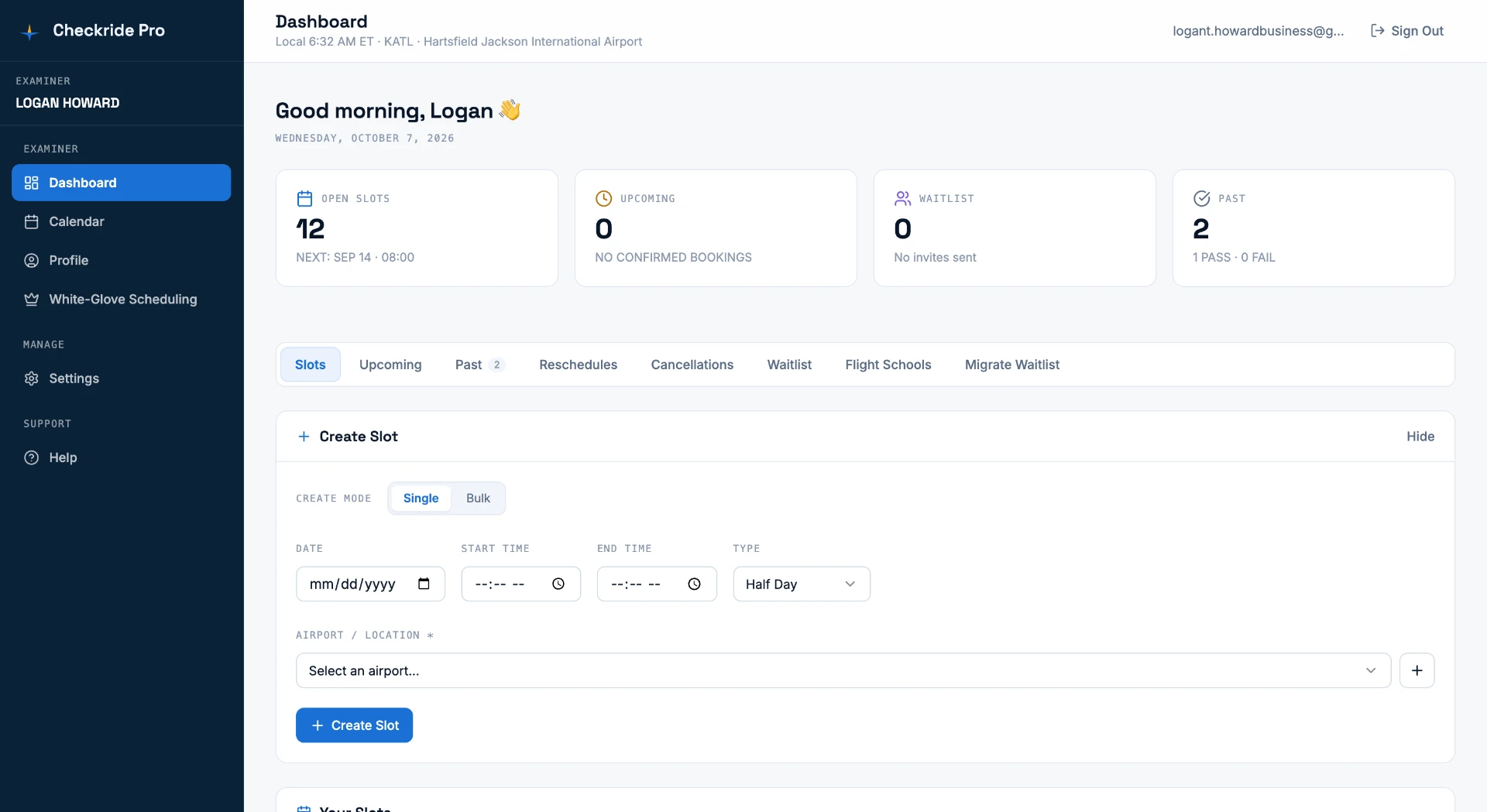Expand the Select an airport dropdown

843,670
